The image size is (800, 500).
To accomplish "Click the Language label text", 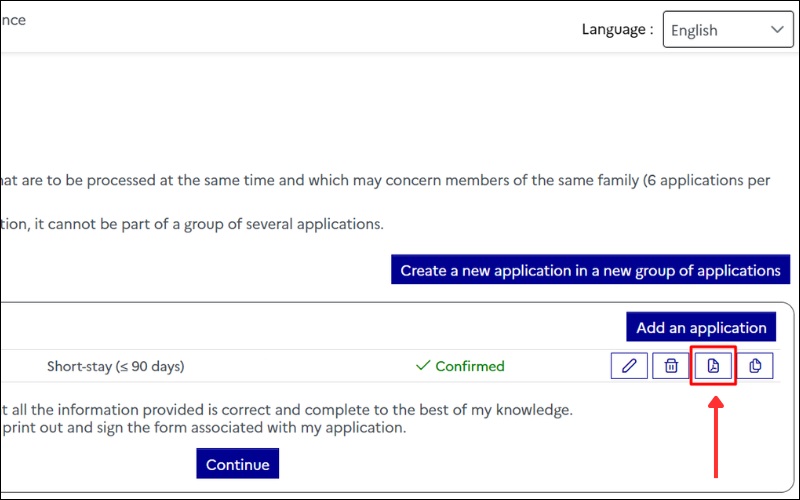I will [x=617, y=30].
